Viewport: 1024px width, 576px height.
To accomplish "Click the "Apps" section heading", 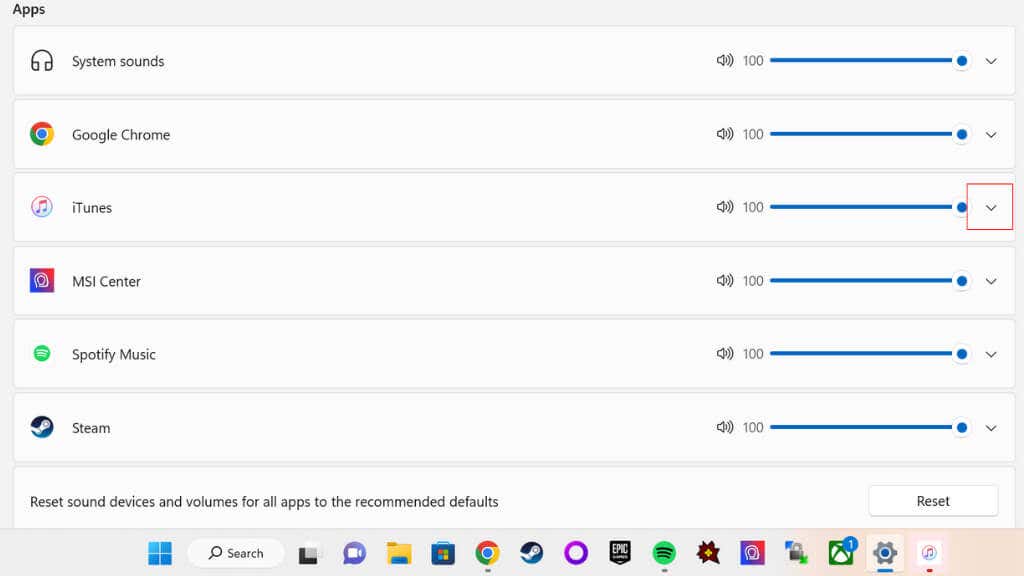I will tap(29, 10).
